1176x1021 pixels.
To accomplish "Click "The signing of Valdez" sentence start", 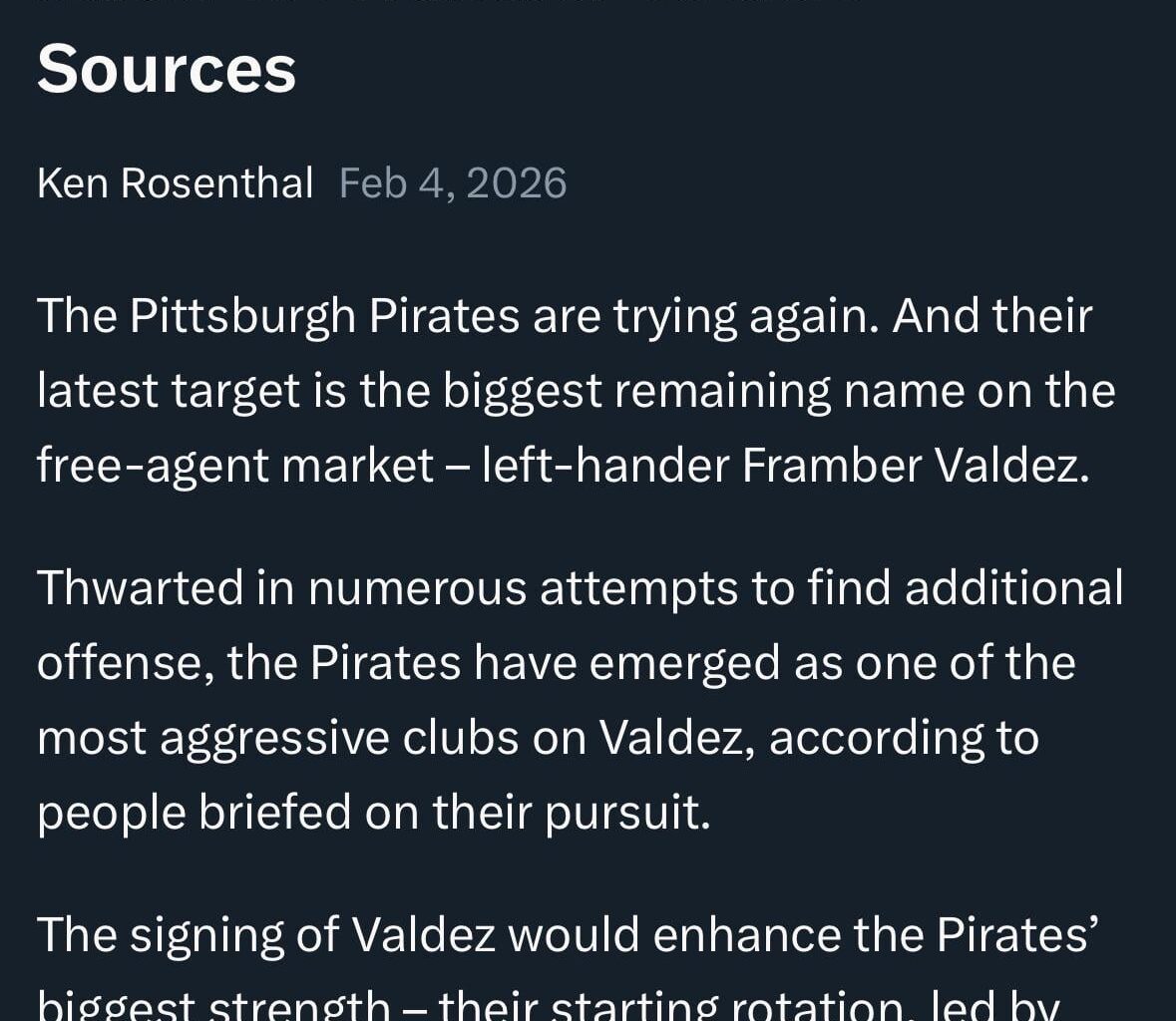I will click(x=265, y=934).
